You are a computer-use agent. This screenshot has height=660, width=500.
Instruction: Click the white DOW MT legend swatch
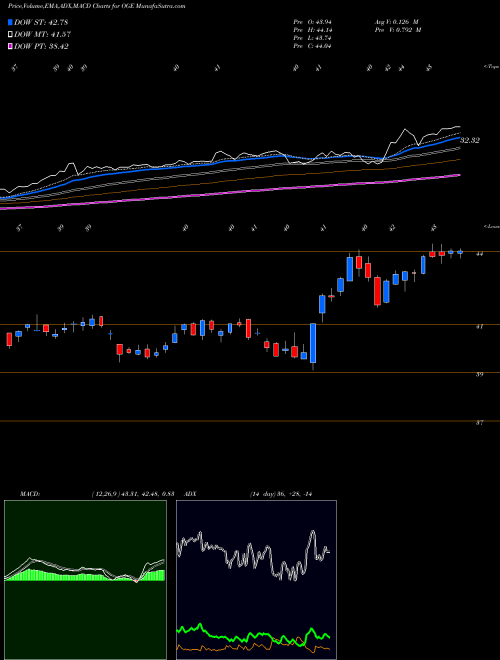click(11, 35)
